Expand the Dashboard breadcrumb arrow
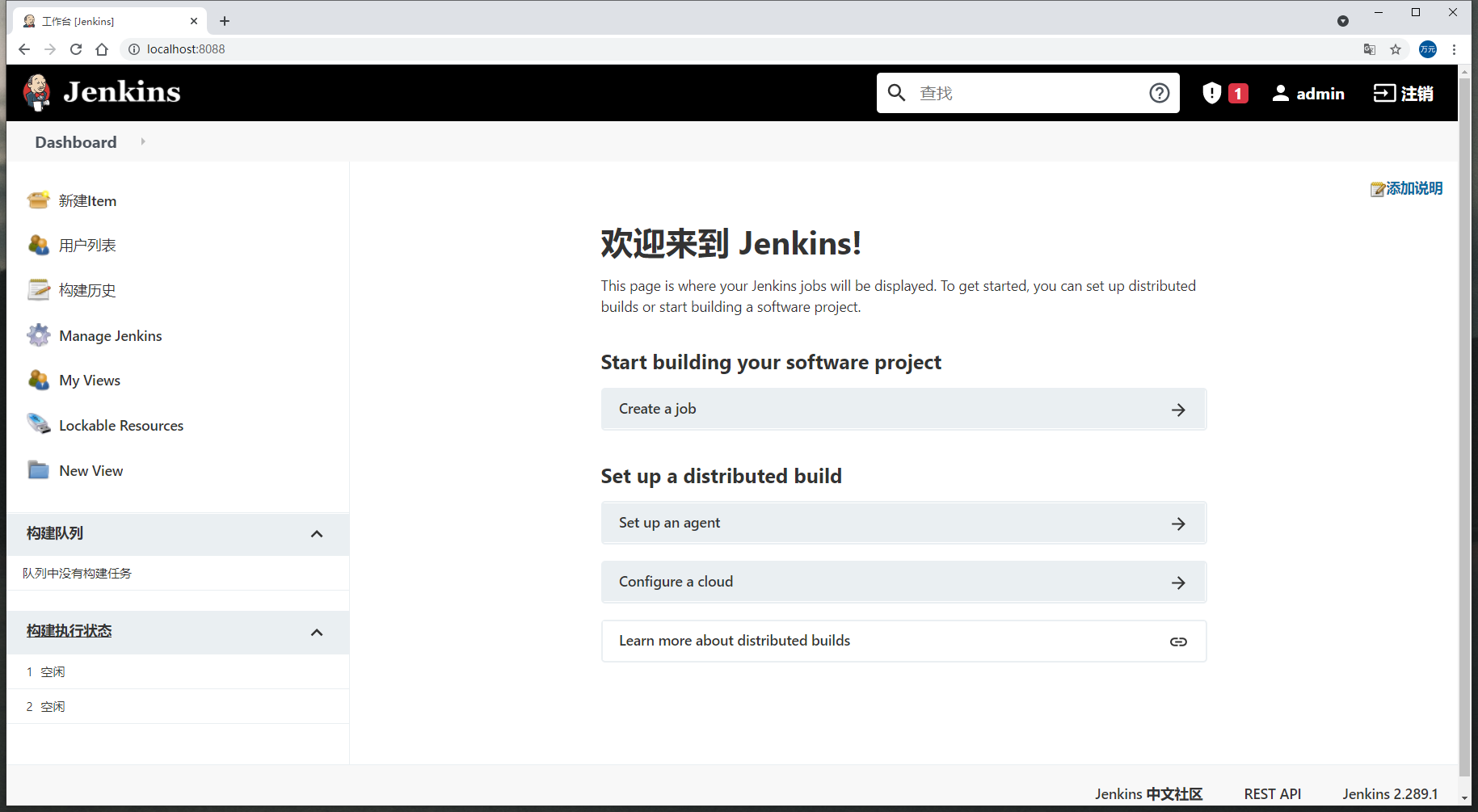1478x812 pixels. coord(143,141)
